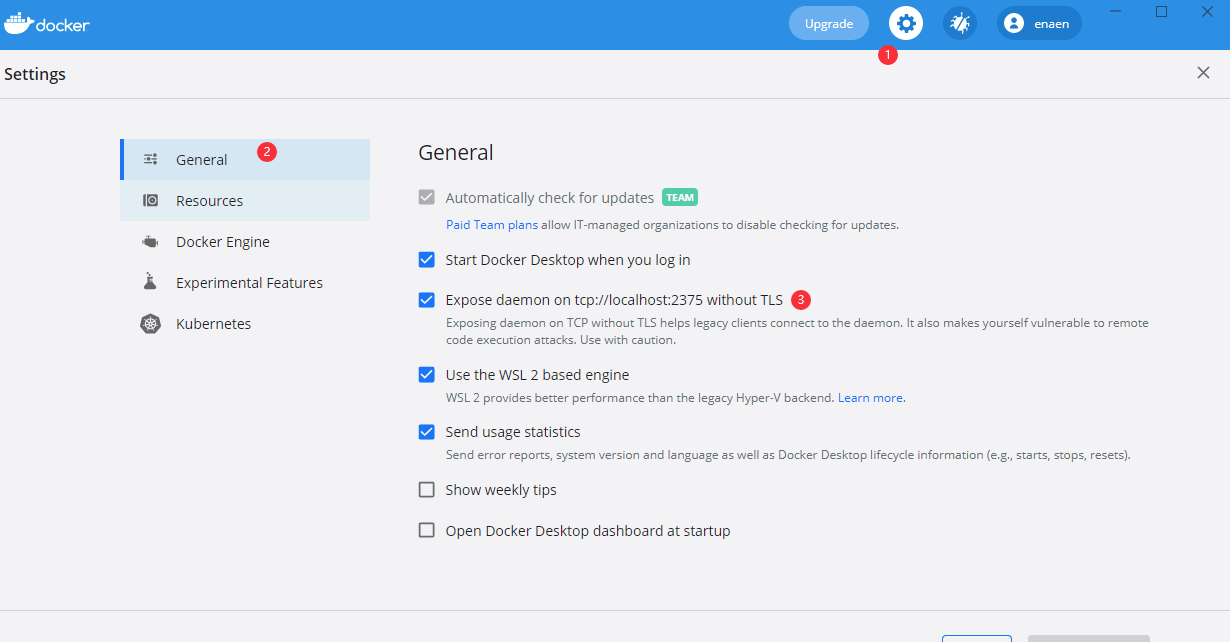Minimize the Docker Desktop window
This screenshot has height=642, width=1230.
coord(1116,12)
